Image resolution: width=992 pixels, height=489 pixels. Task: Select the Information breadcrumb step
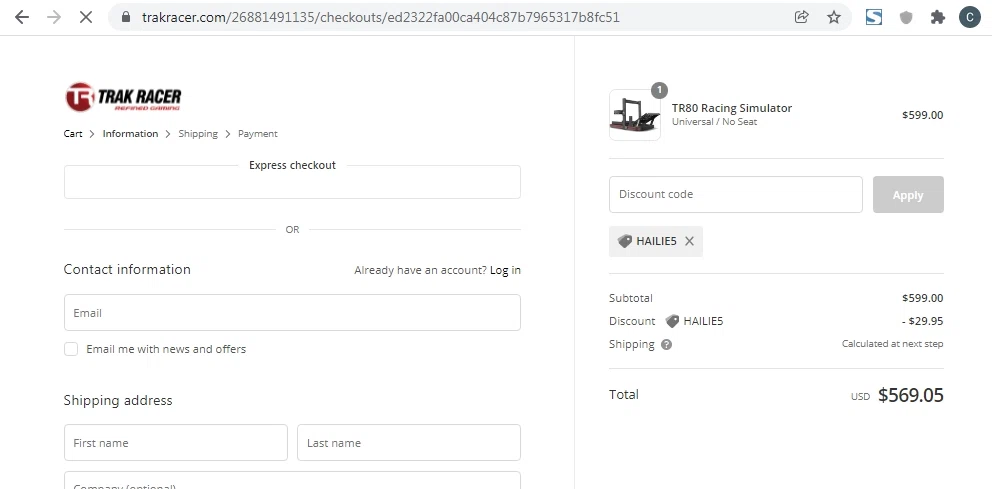click(130, 133)
